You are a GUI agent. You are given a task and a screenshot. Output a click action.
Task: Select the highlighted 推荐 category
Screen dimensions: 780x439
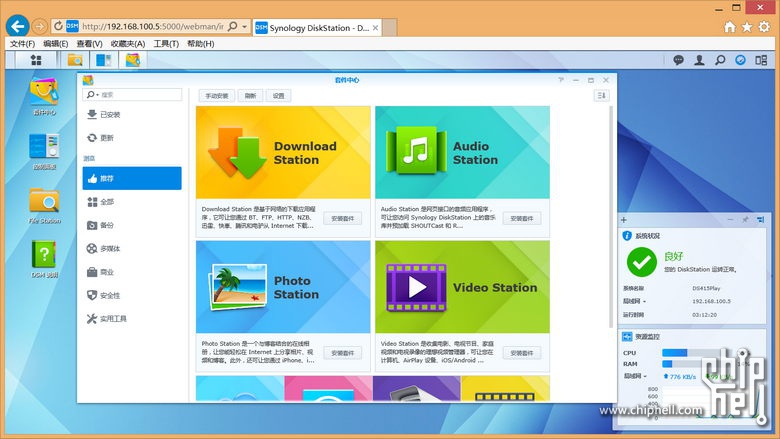pyautogui.click(x=132, y=178)
